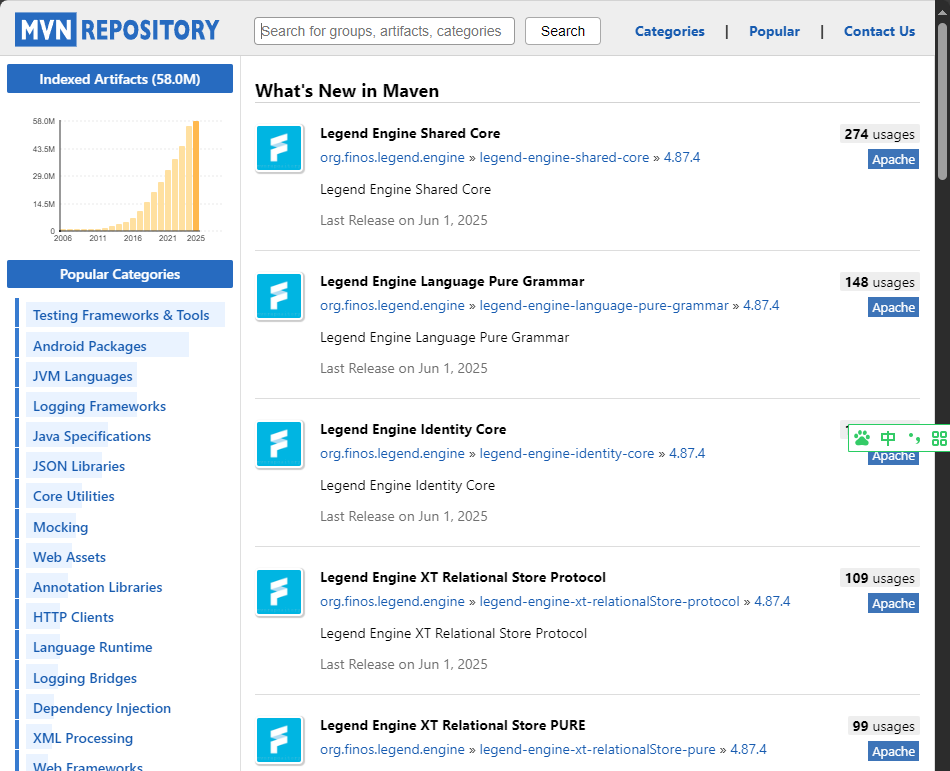The image size is (950, 771).
Task: Open Legend Engine Language Pure Grammar title
Action: (x=452, y=281)
